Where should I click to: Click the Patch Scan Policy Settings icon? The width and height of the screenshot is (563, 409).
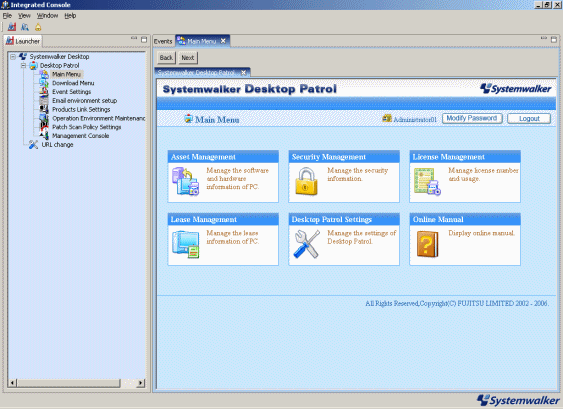point(44,127)
